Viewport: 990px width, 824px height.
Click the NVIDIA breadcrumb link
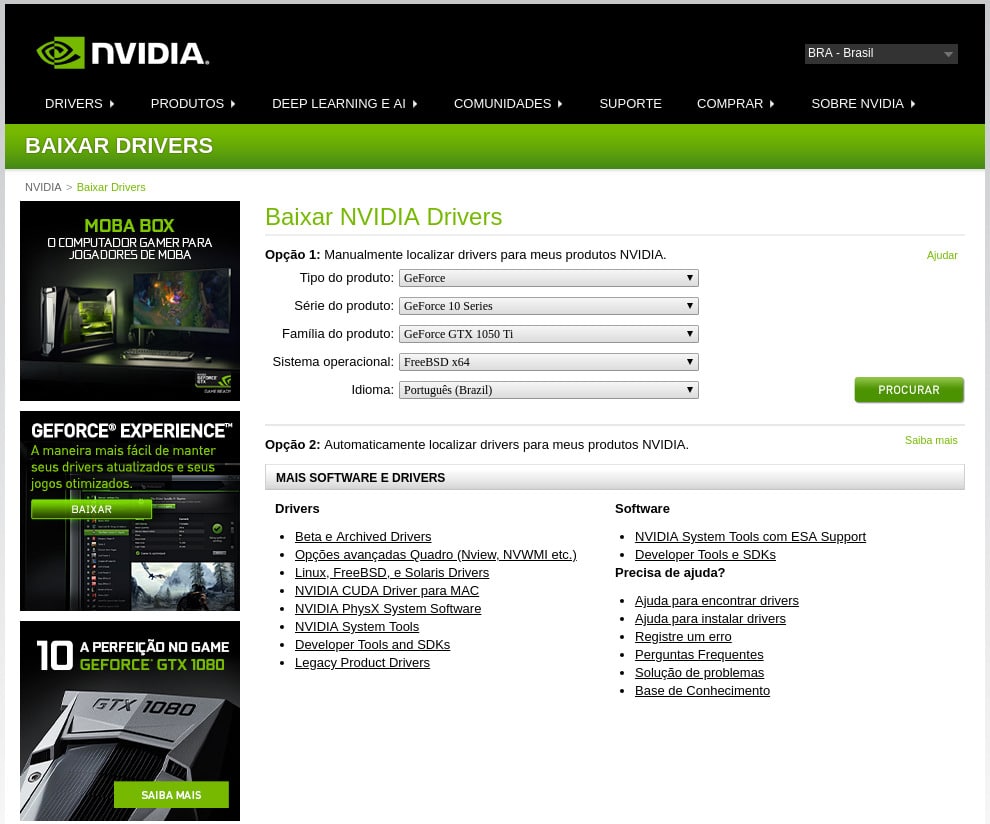[43, 187]
